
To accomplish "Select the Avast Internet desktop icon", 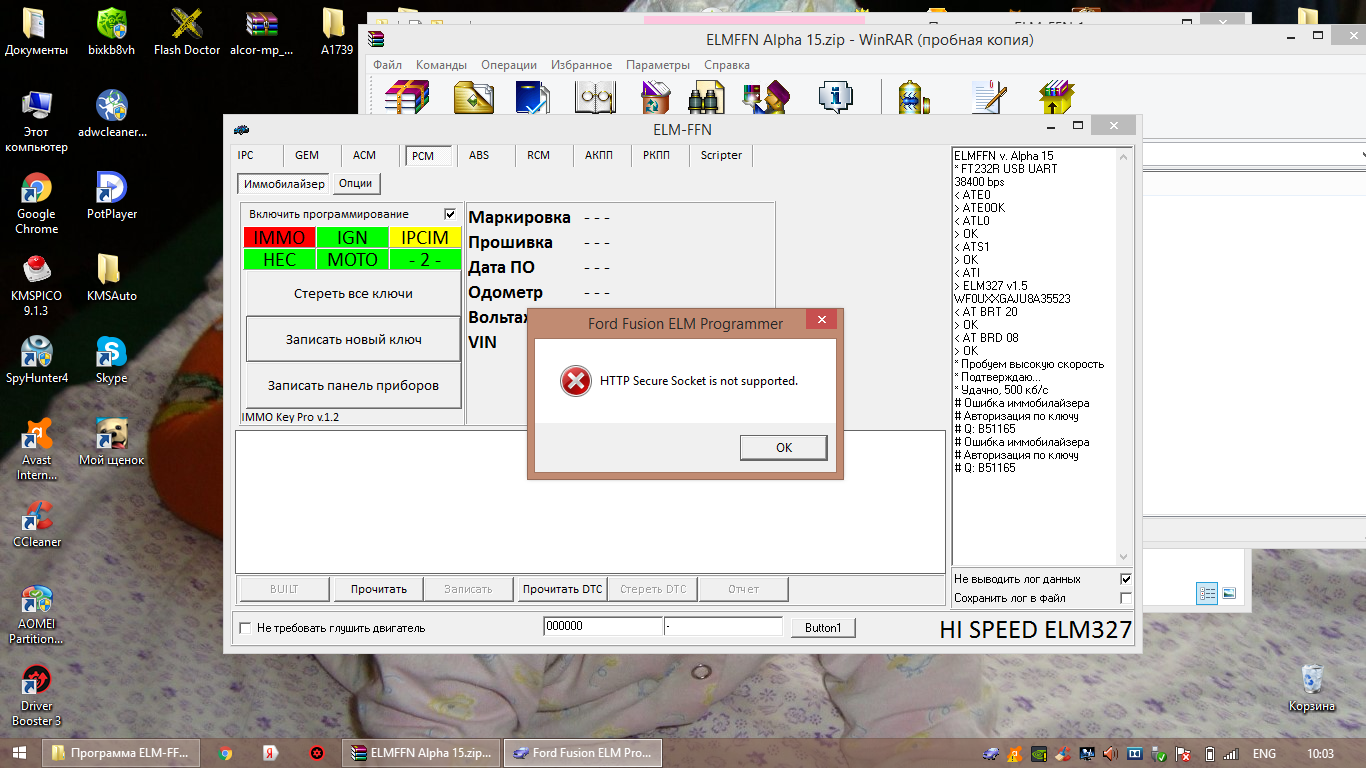I will [x=37, y=449].
